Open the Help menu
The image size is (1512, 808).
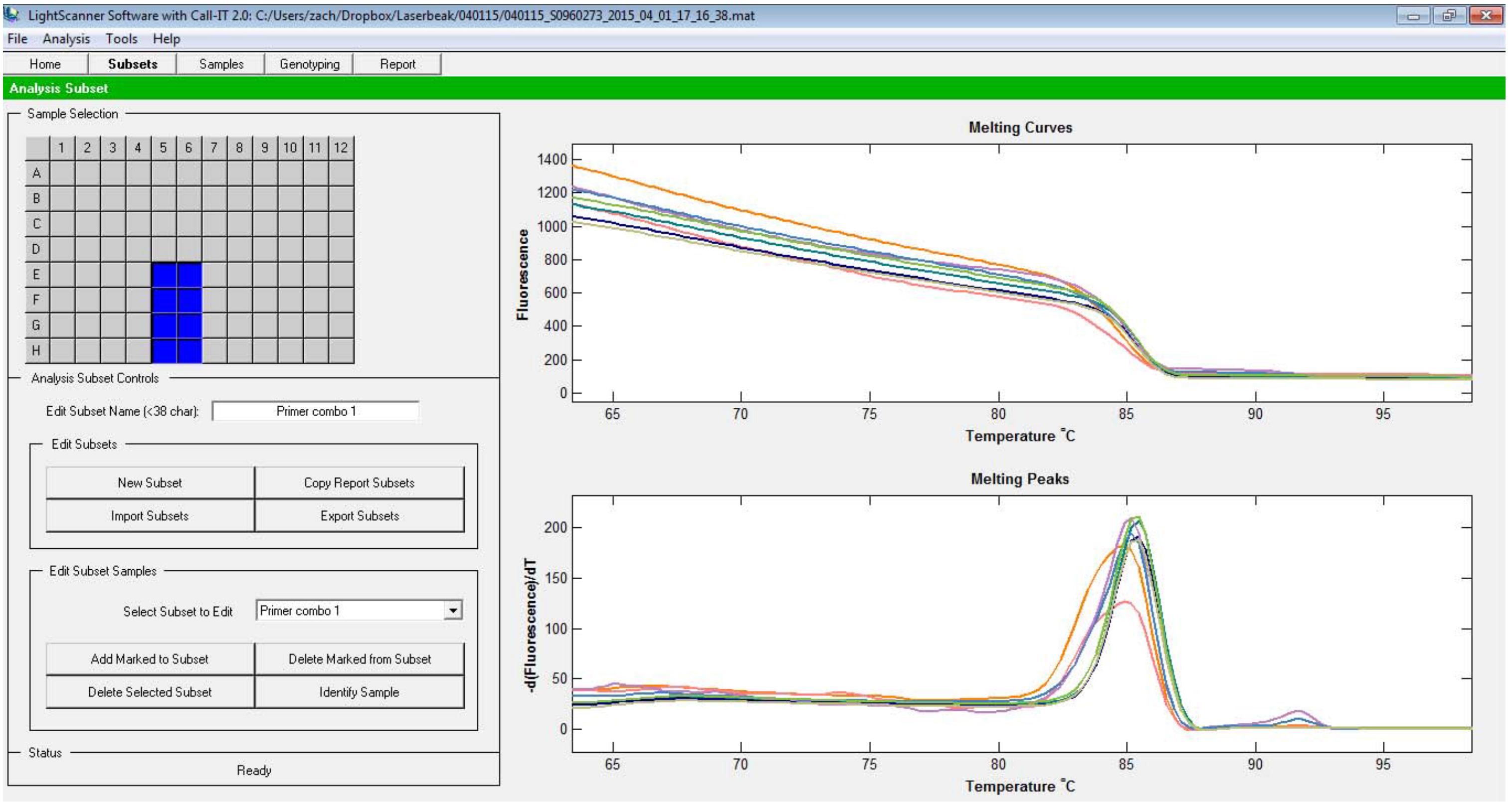pyautogui.click(x=166, y=39)
